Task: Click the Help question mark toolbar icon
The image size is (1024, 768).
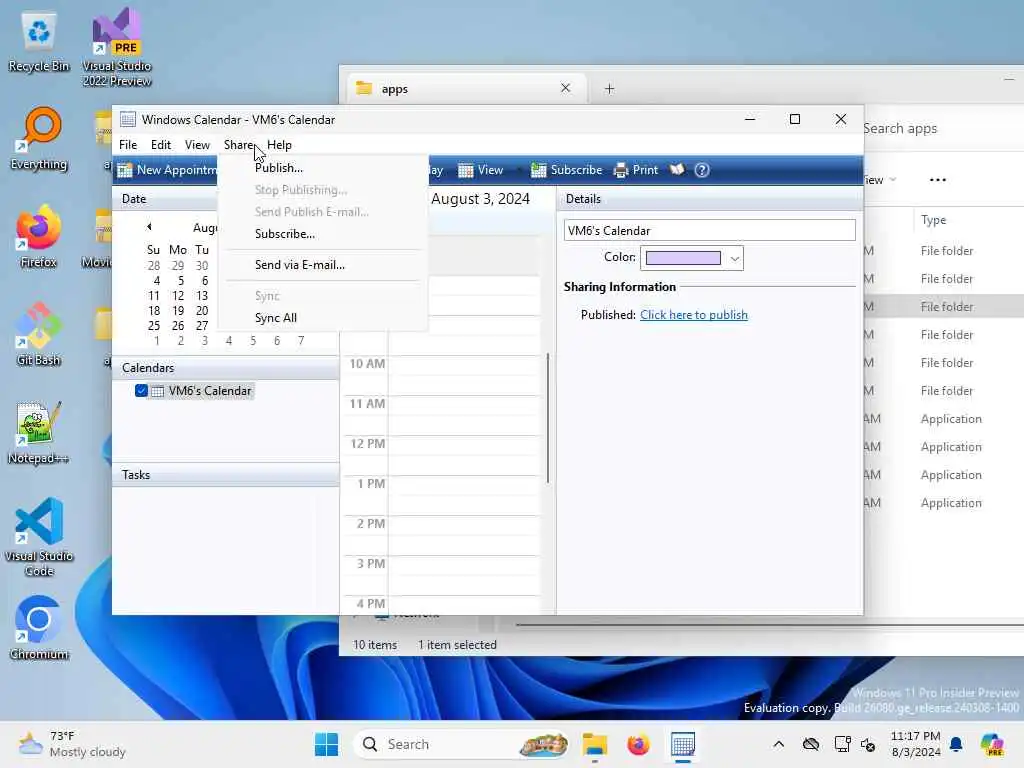Action: [x=702, y=170]
